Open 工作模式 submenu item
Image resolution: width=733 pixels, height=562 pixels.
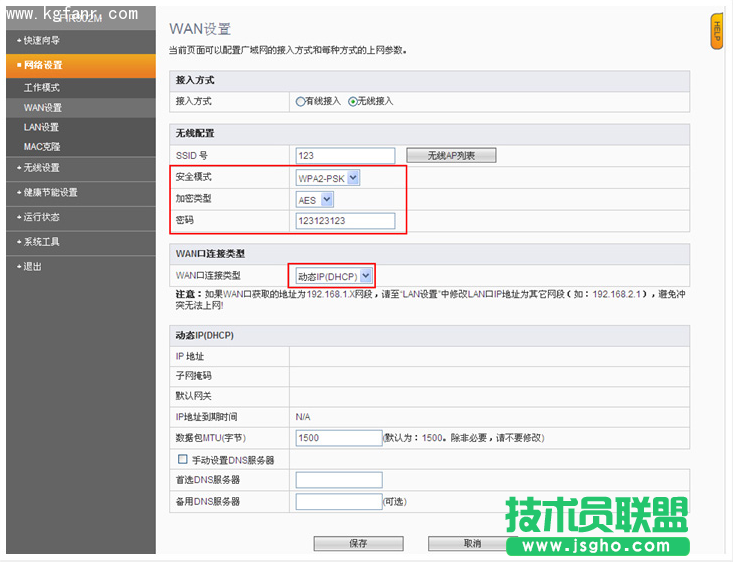point(42,88)
